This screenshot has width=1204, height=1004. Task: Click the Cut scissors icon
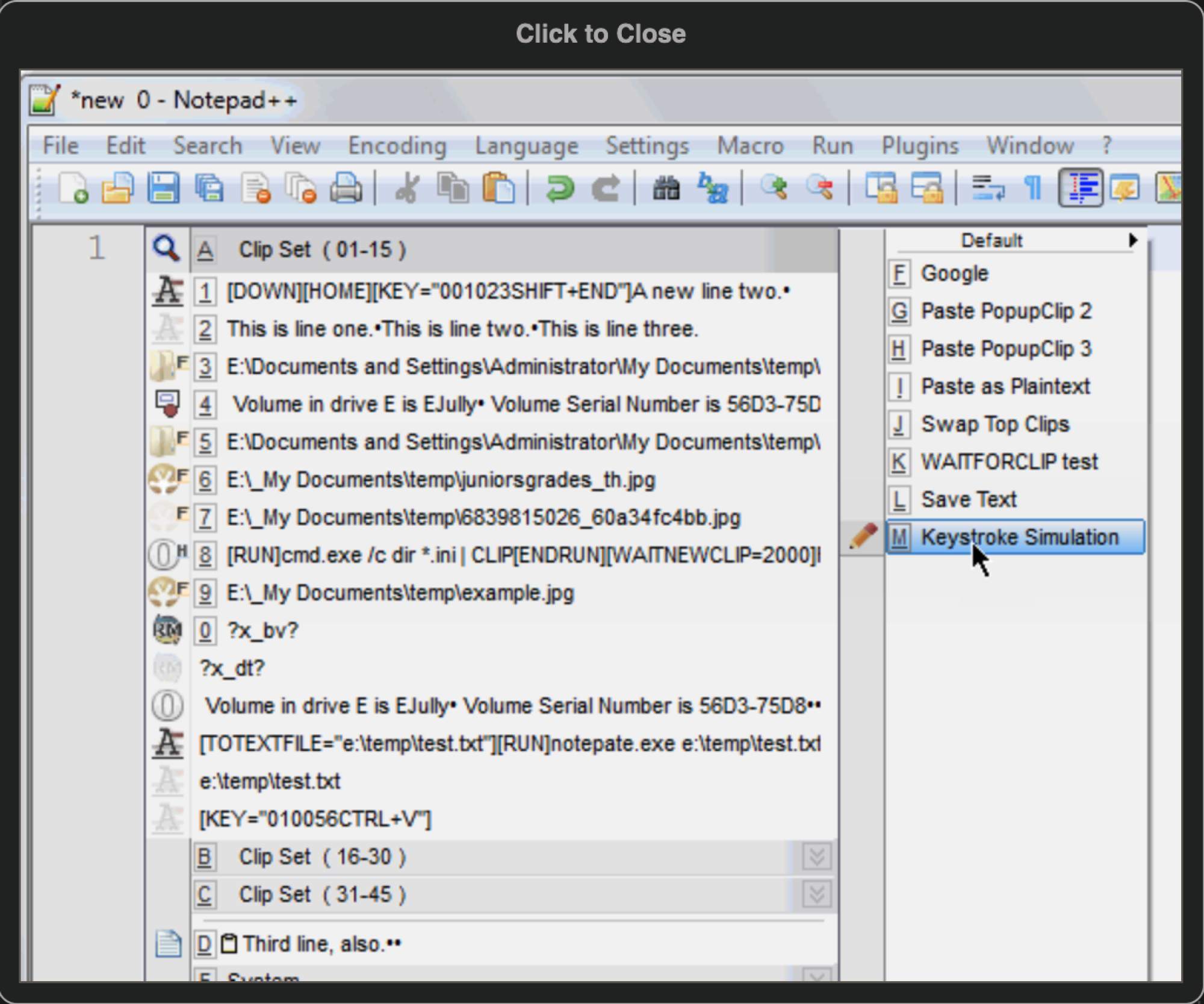point(407,187)
